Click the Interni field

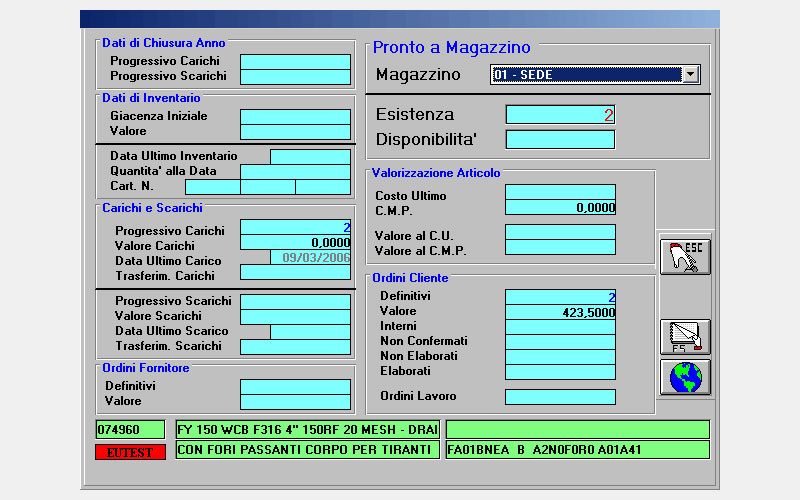[560, 327]
